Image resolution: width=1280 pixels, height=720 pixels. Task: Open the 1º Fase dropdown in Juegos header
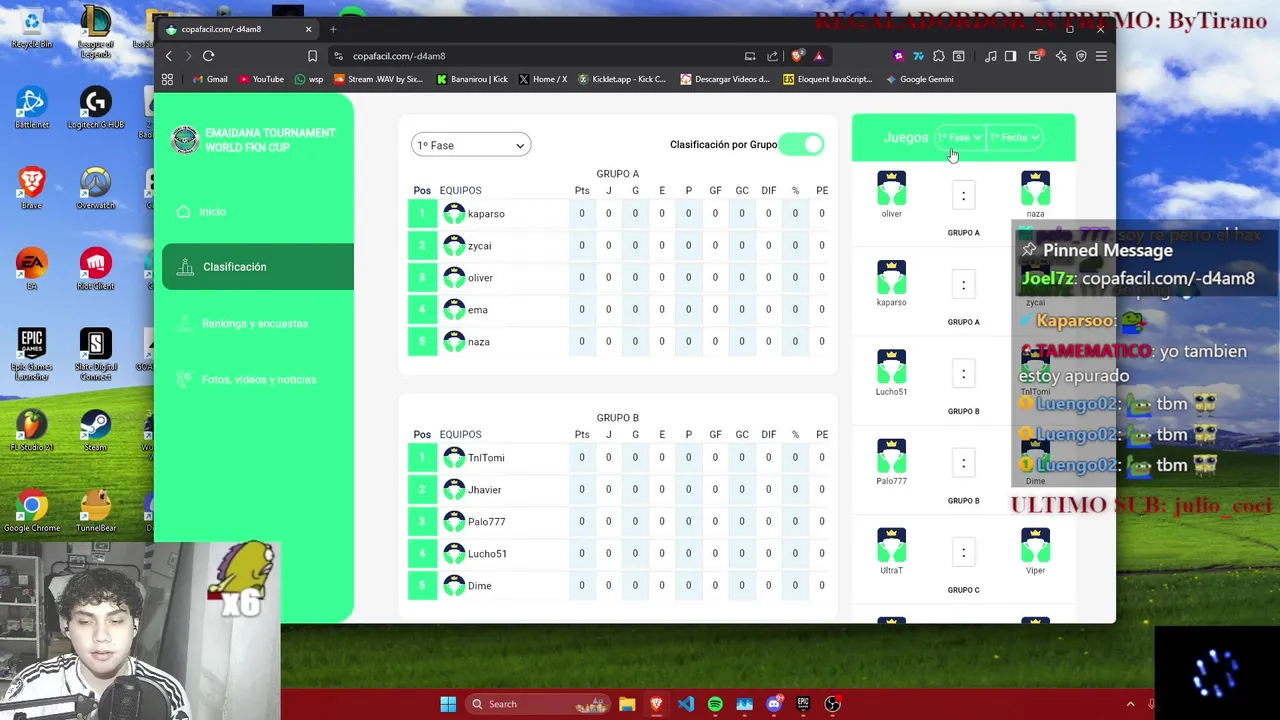959,137
